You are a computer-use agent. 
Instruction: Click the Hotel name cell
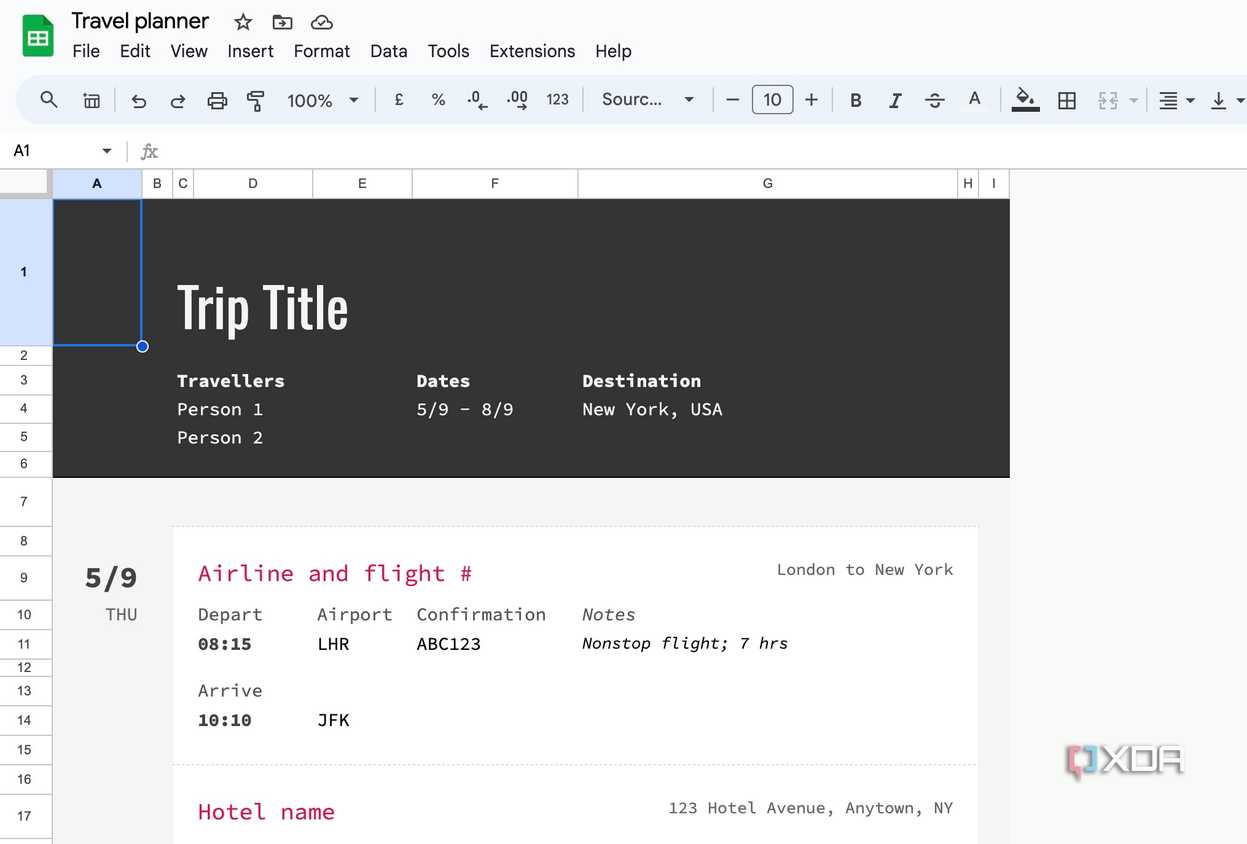pyautogui.click(x=266, y=812)
